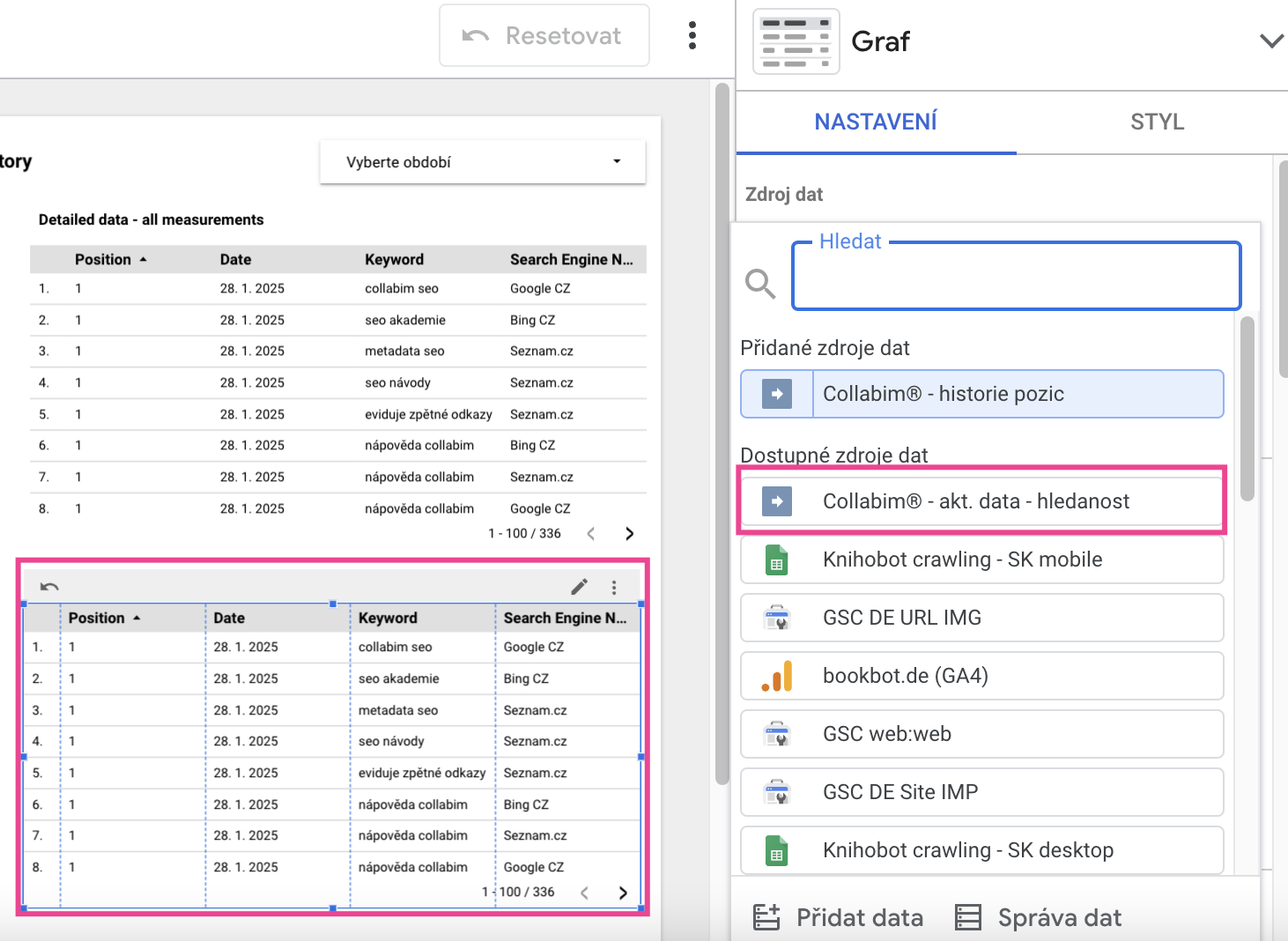
Task: Click '1 - 100 / 336' pagination text in upper table
Action: (x=524, y=533)
